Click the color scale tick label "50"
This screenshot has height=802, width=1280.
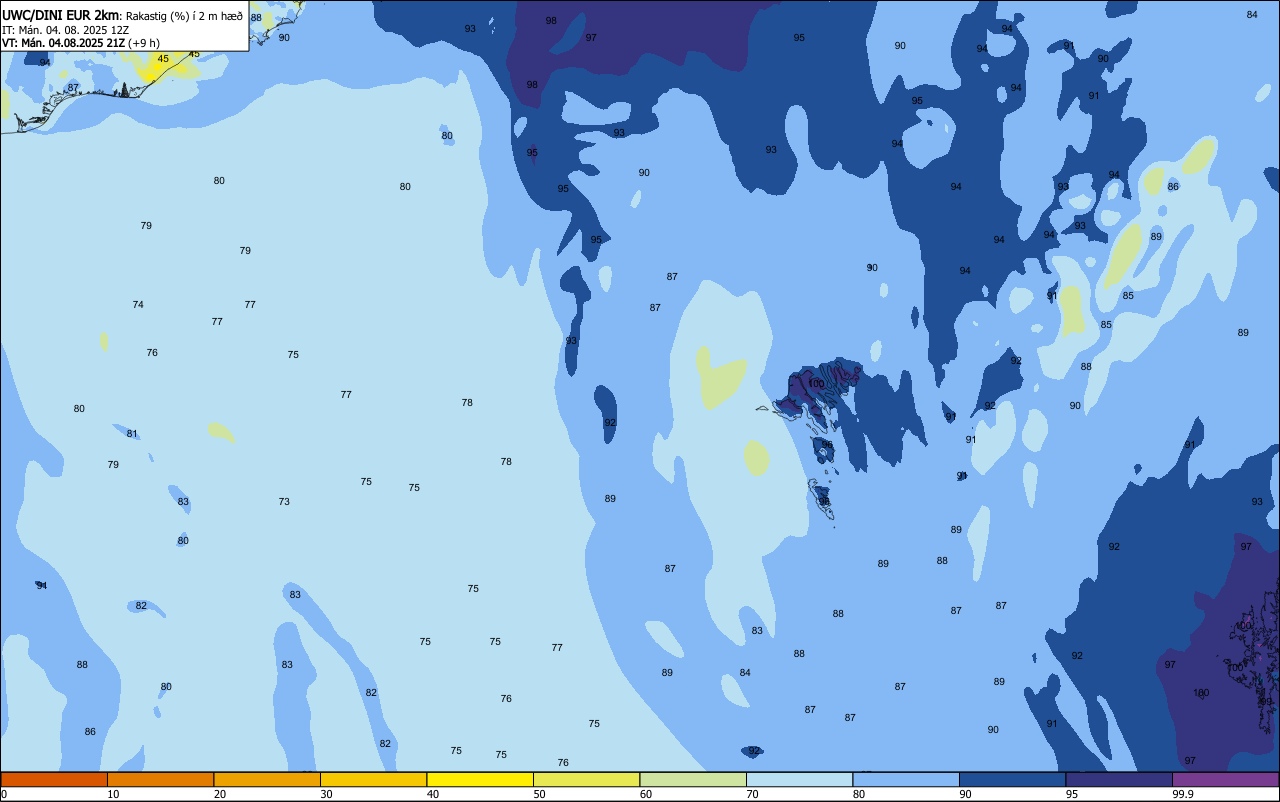(x=539, y=794)
